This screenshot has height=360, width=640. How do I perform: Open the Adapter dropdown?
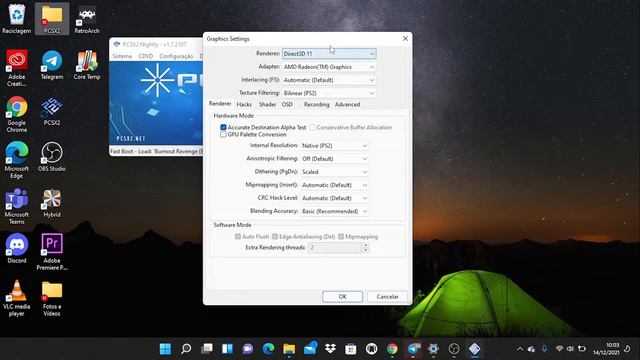point(329,67)
